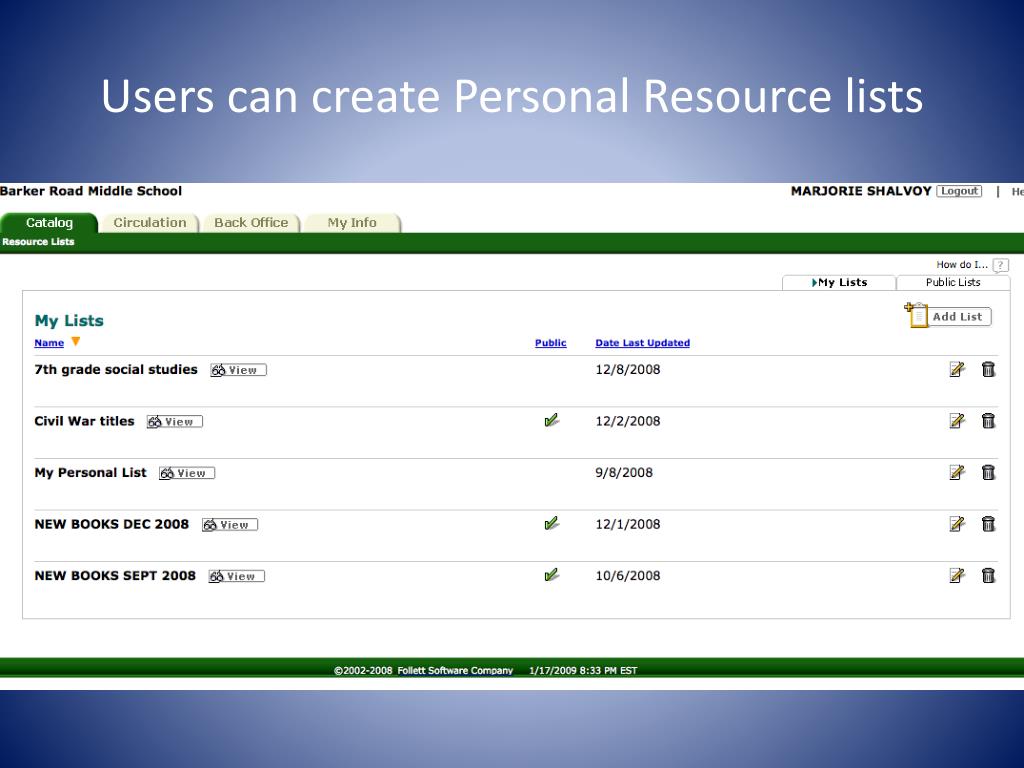Viewport: 1024px width, 768px height.
Task: Delete the NEW BOOKS DEC 2008 list
Action: coord(988,524)
